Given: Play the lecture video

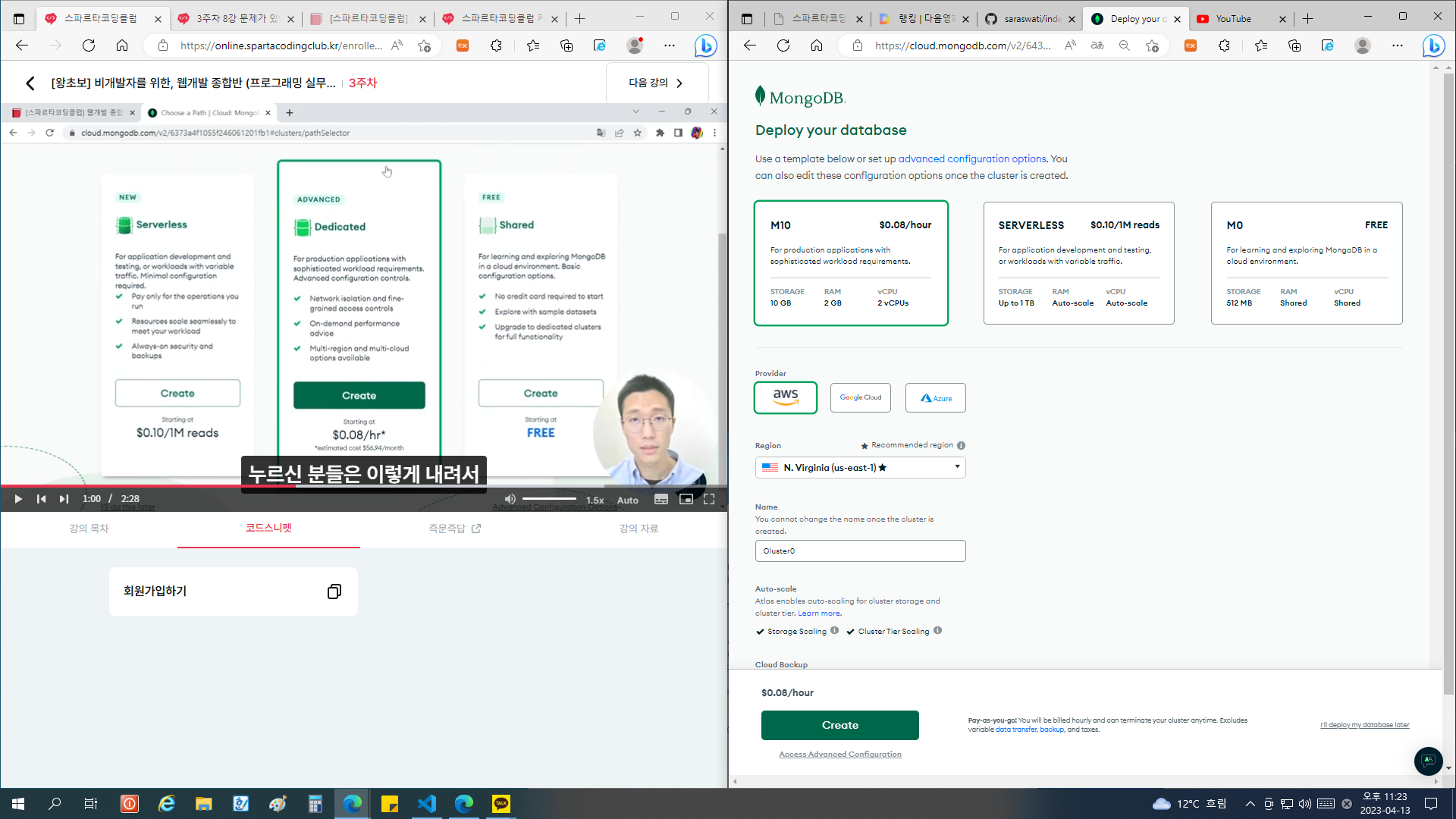Looking at the screenshot, I should tap(18, 499).
